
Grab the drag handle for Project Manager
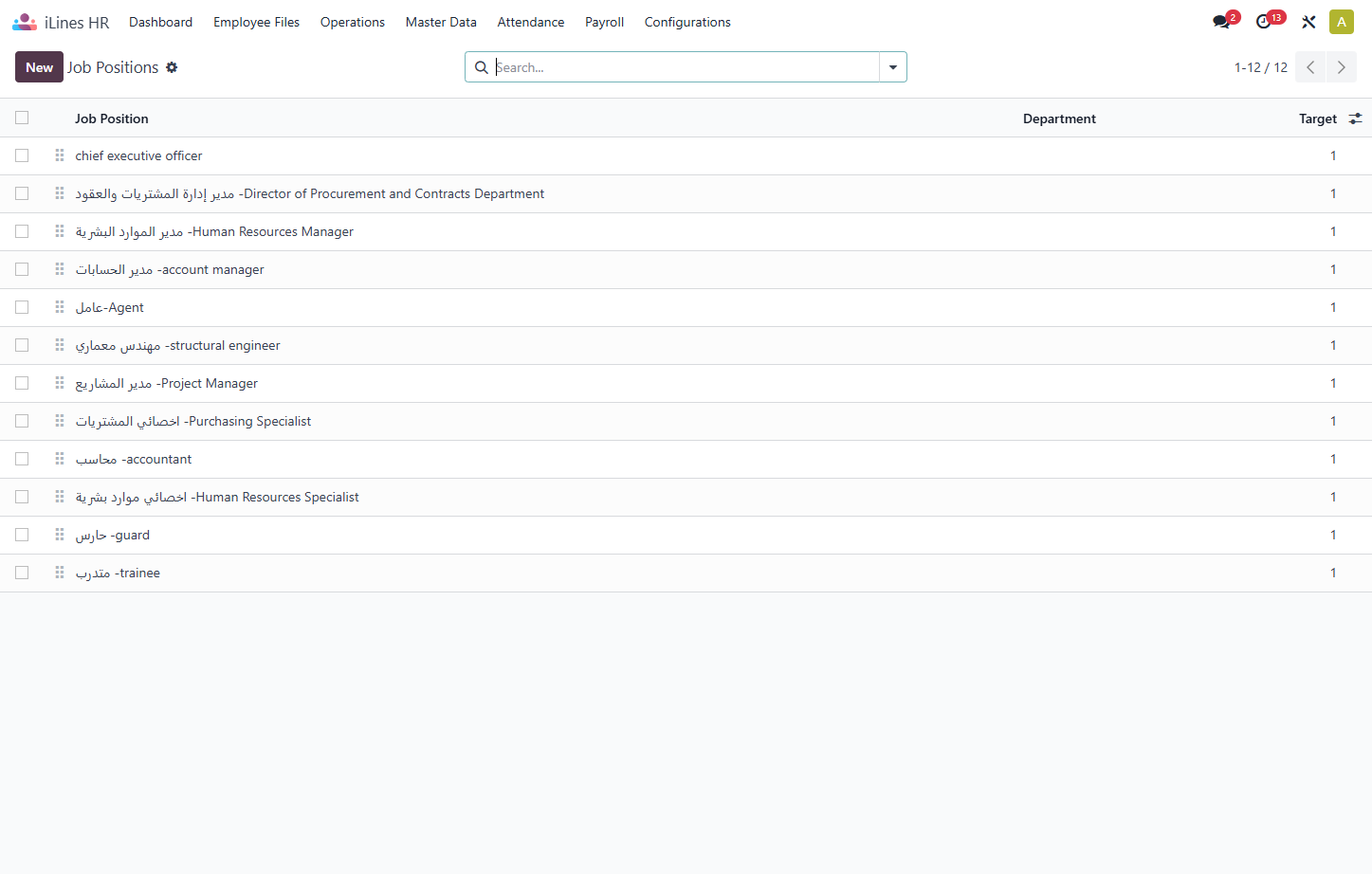click(60, 383)
